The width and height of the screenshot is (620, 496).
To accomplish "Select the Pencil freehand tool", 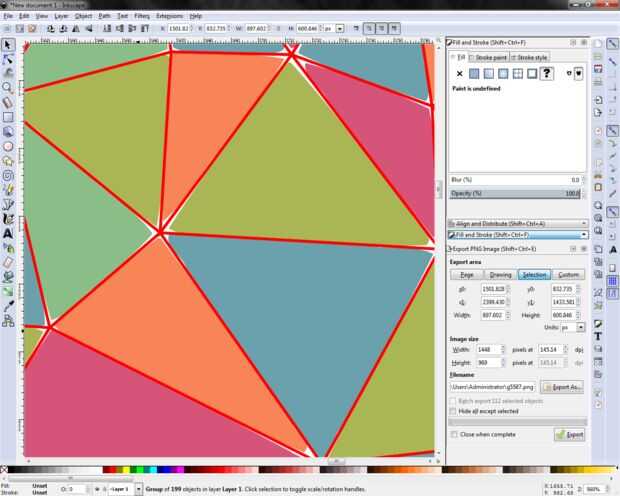I will (8, 190).
